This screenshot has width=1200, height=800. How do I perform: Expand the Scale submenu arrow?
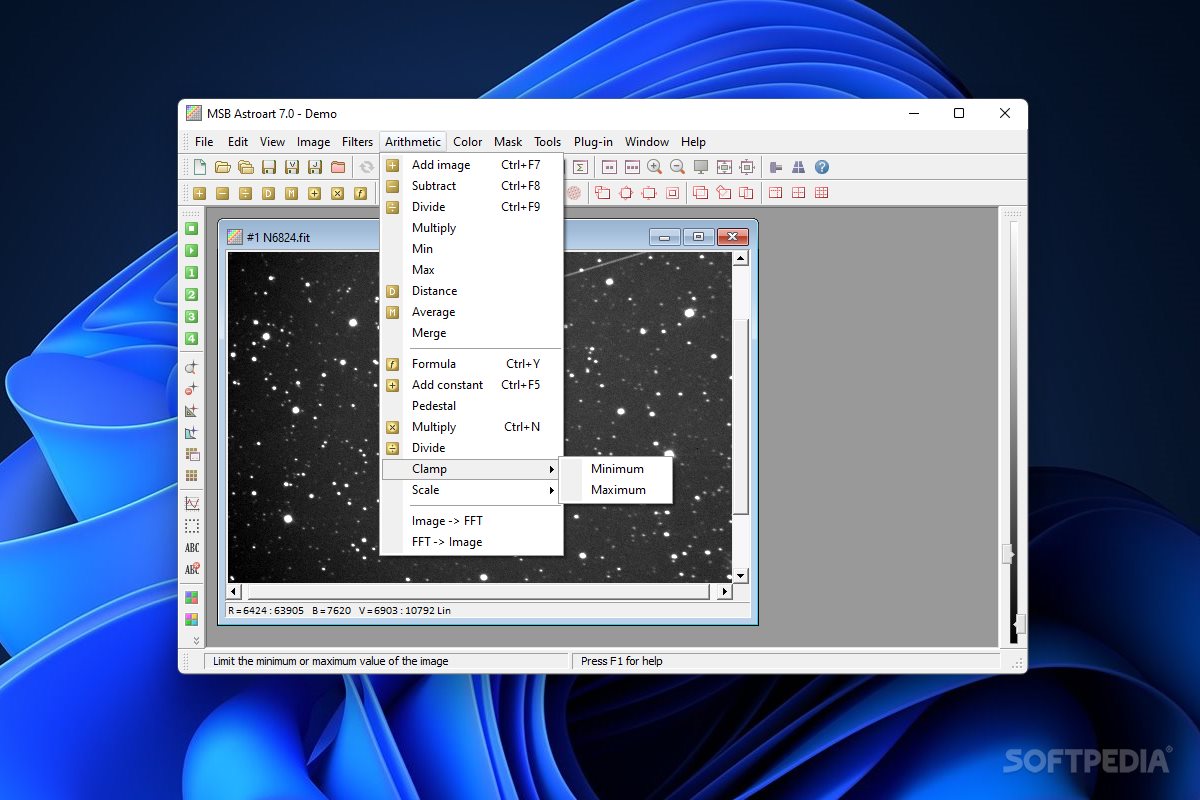point(551,490)
